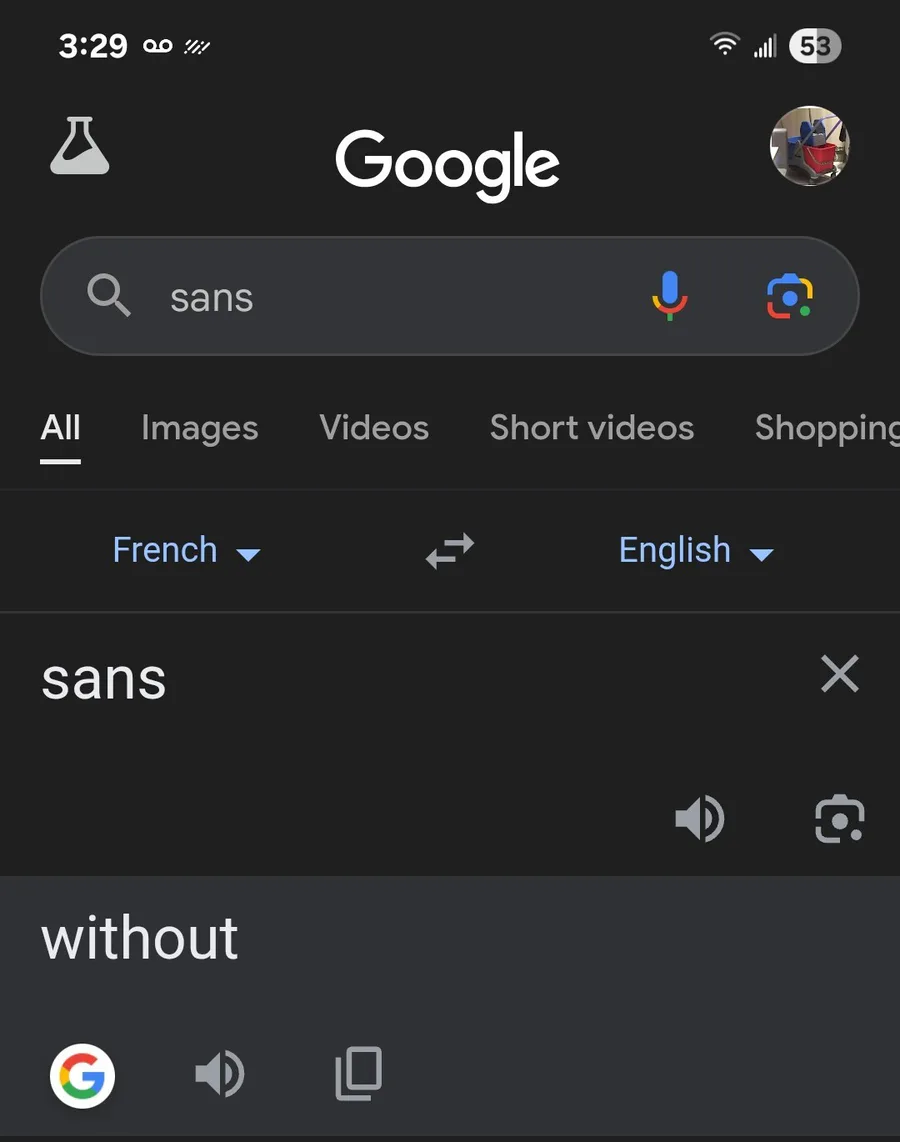The width and height of the screenshot is (900, 1142).
Task: Copy the translation 'without' to clipboard
Action: (358, 1074)
